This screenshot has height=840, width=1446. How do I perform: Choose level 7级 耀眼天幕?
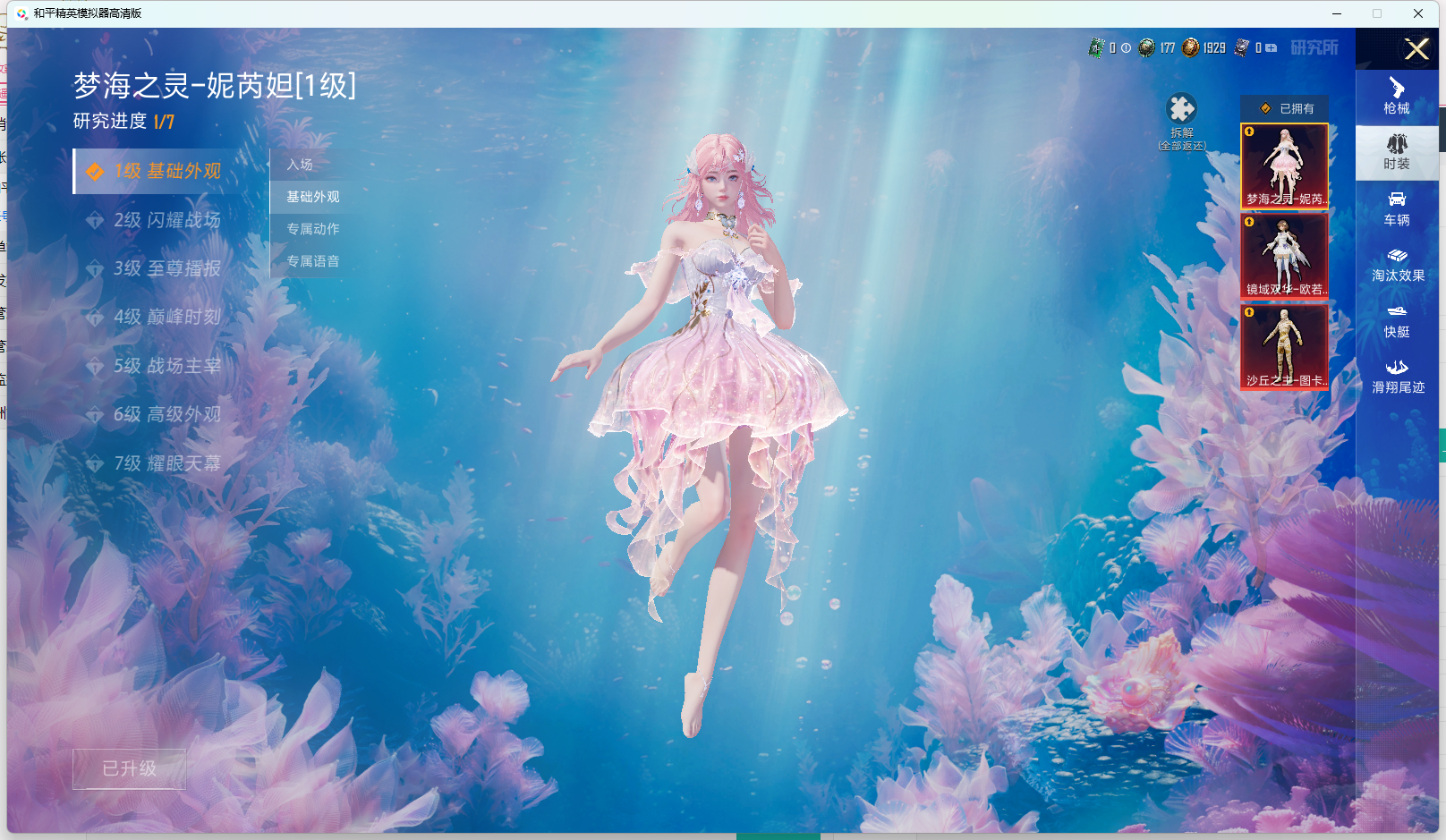(166, 463)
